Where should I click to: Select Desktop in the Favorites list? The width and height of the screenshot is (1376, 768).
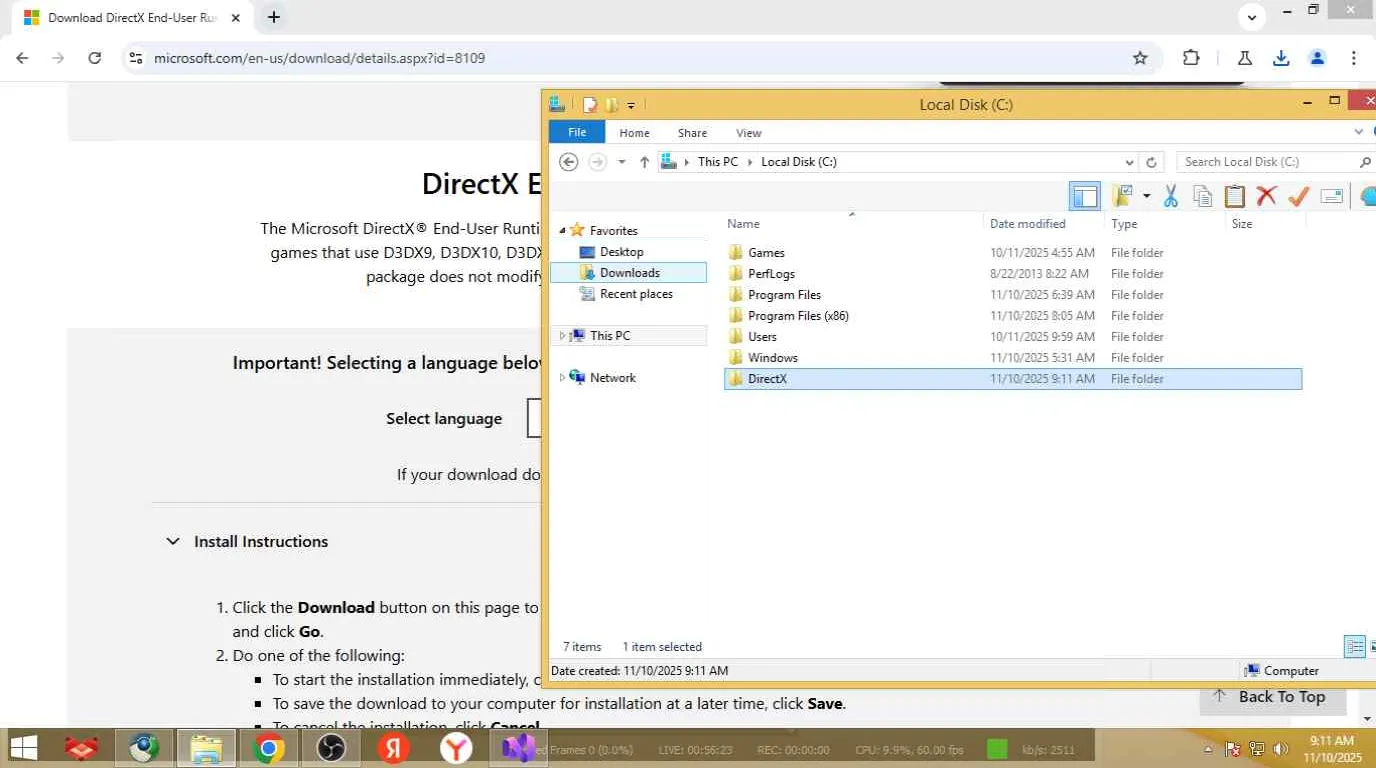(621, 252)
